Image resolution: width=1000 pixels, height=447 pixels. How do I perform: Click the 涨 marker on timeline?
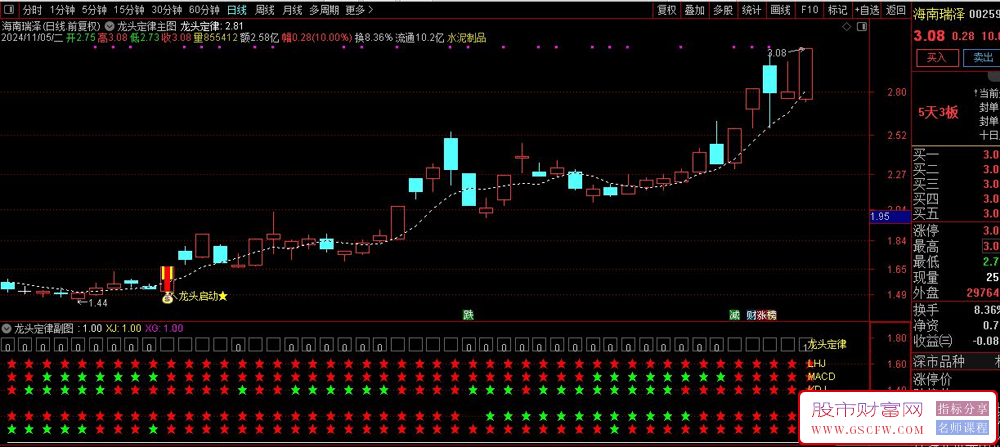click(x=761, y=314)
